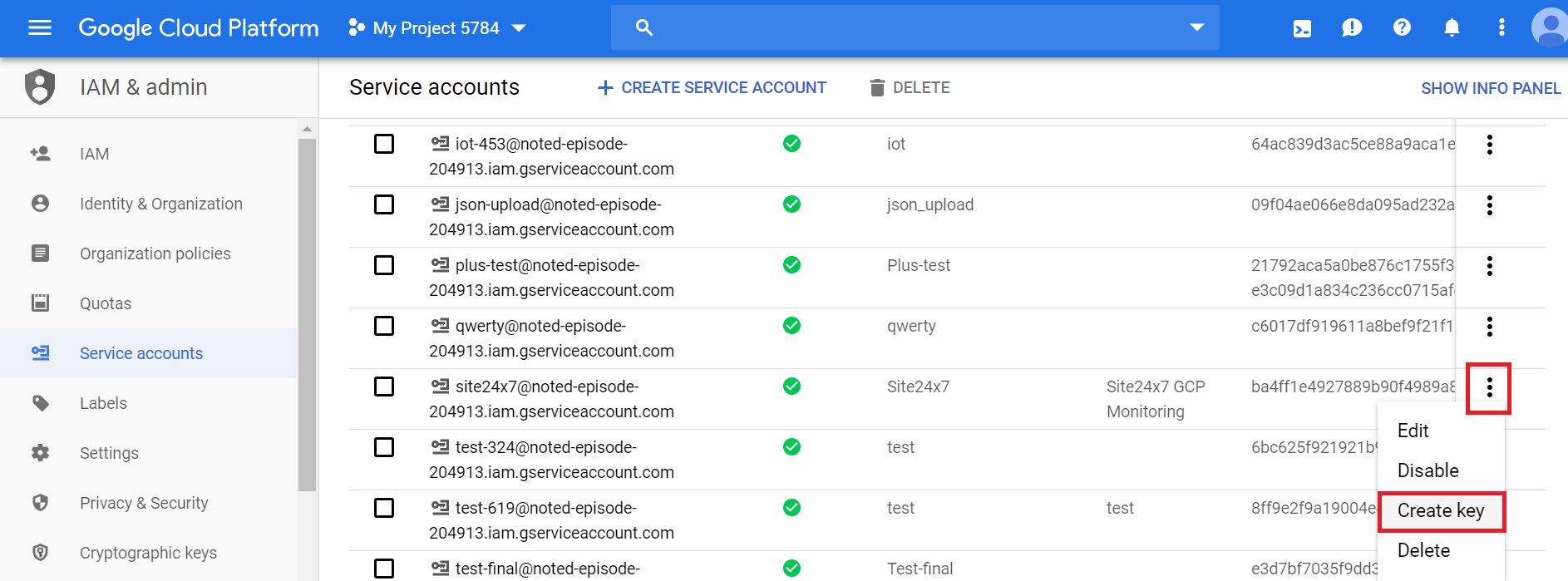This screenshot has width=1568, height=581.
Task: Select Create key from the context menu
Action: (x=1441, y=510)
